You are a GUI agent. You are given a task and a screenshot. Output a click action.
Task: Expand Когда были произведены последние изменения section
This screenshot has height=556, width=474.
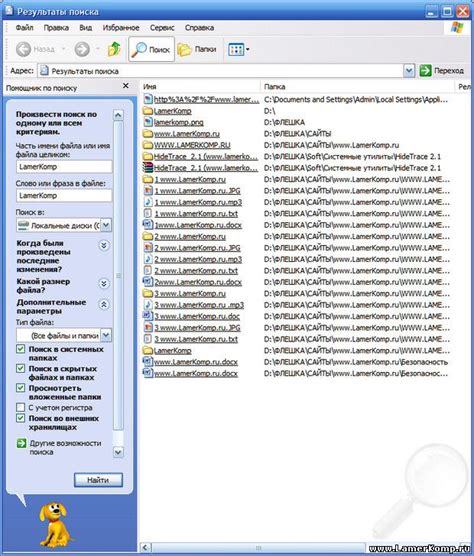104,245
